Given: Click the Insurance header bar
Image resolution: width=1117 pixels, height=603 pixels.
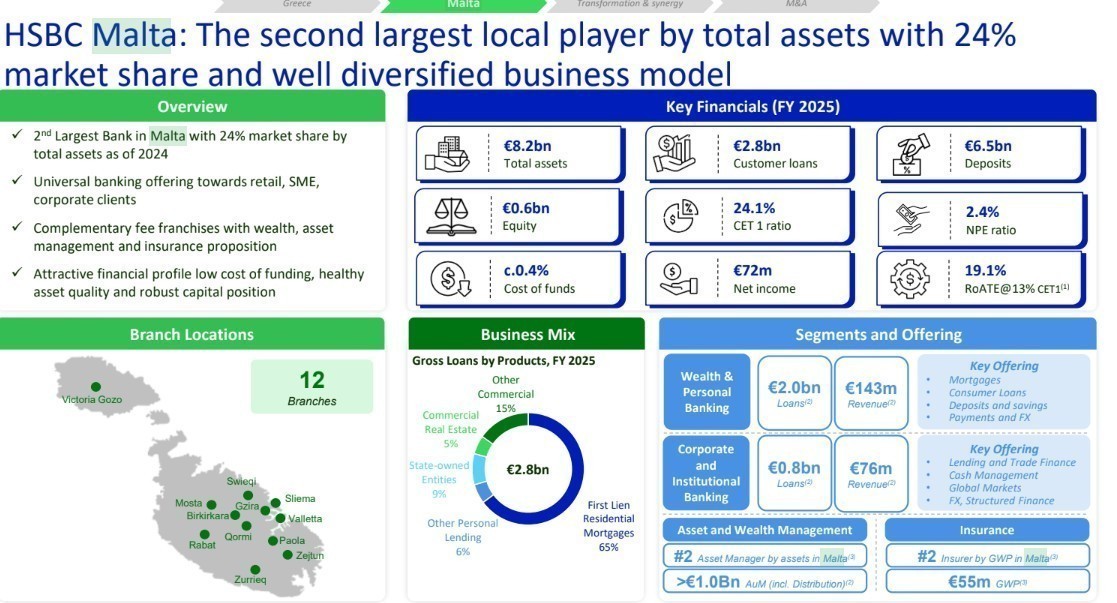Looking at the screenshot, I should click(986, 530).
